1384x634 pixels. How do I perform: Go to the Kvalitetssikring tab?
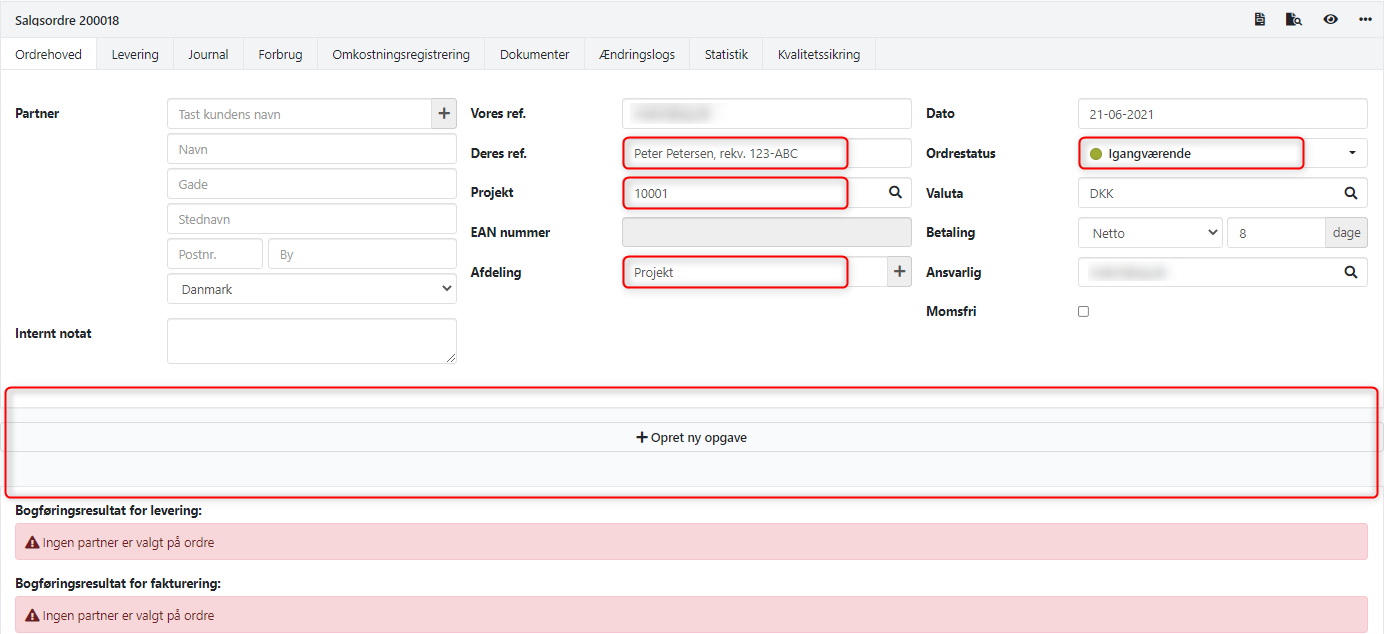tap(818, 55)
